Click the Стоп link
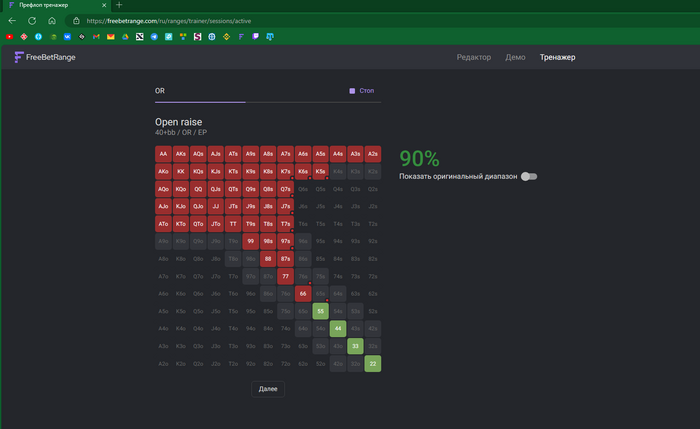This screenshot has width=700, height=429. [367, 91]
